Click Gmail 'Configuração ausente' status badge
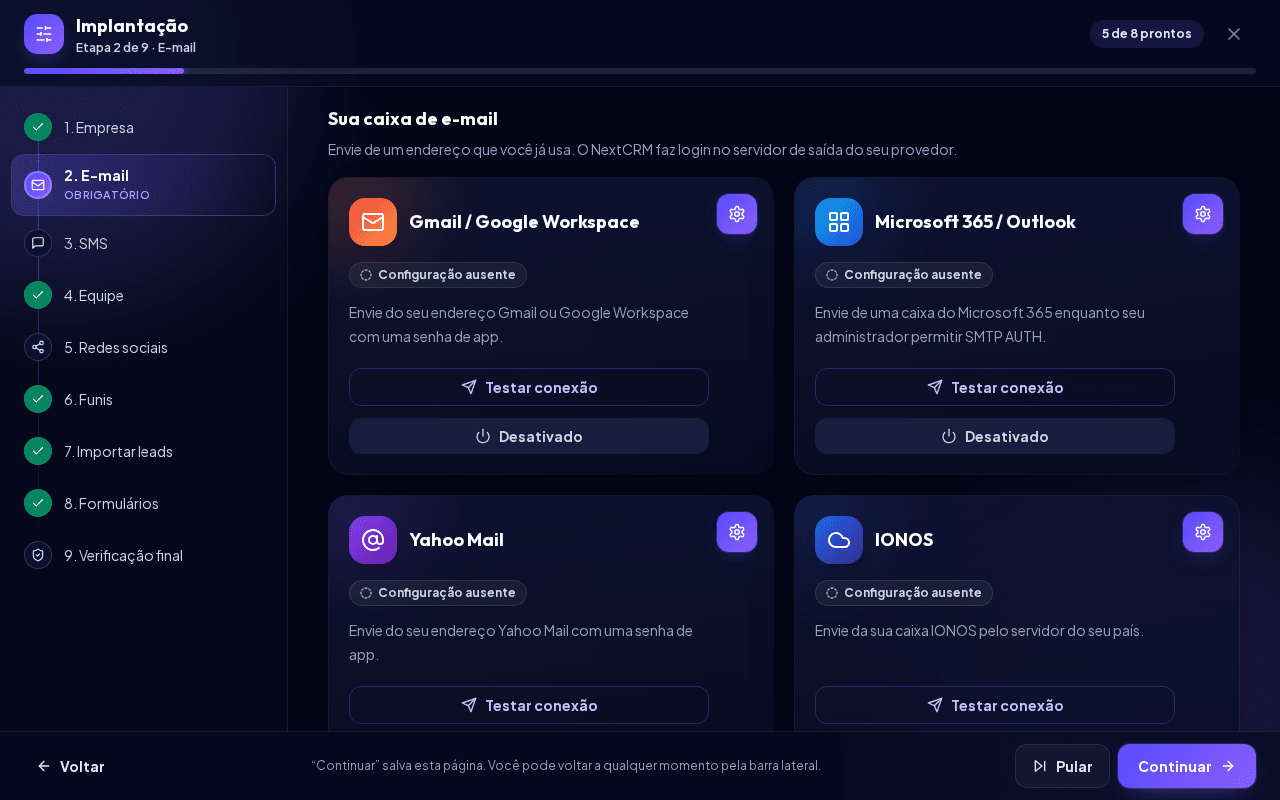 pos(438,275)
